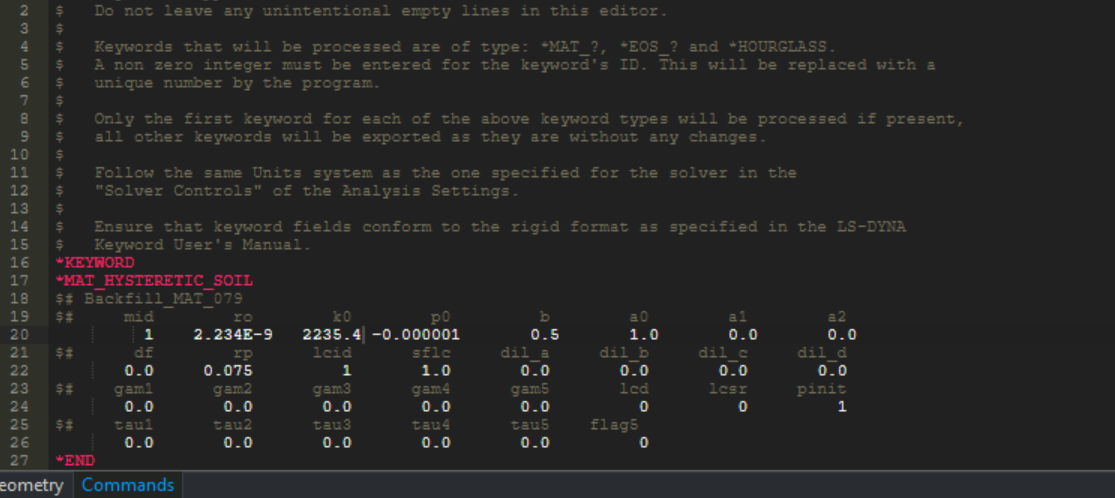Click the gam5 column header

tap(530, 388)
